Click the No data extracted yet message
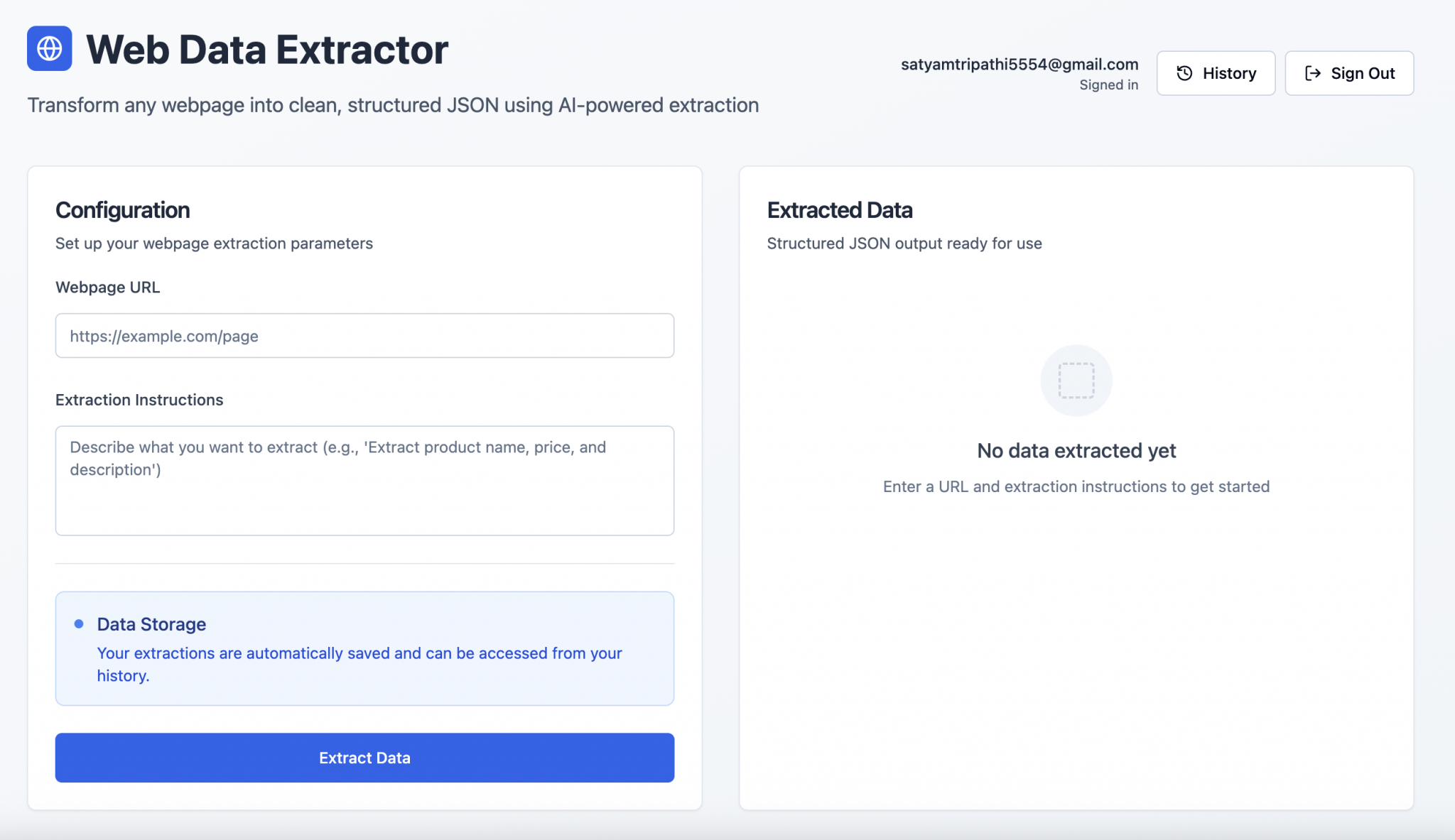Viewport: 1455px width, 840px height. point(1076,450)
